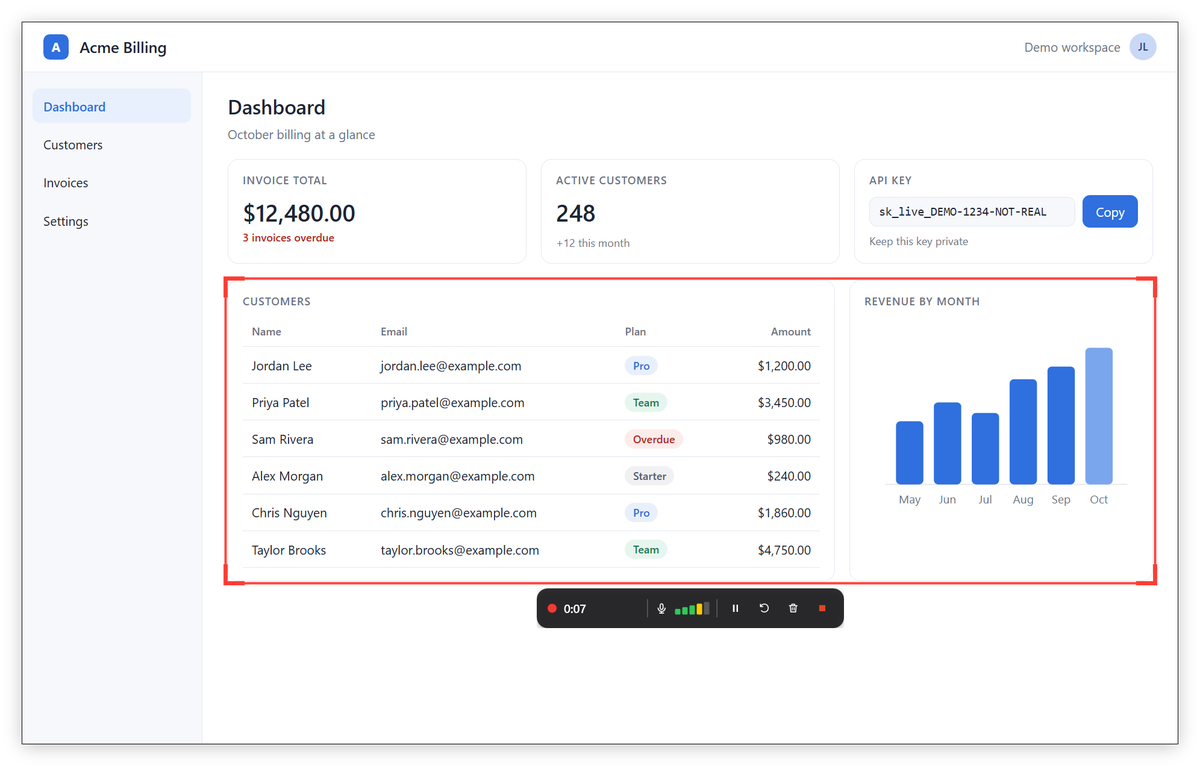This screenshot has height=766, width=1200.
Task: Copy the API key
Action: tap(1110, 212)
